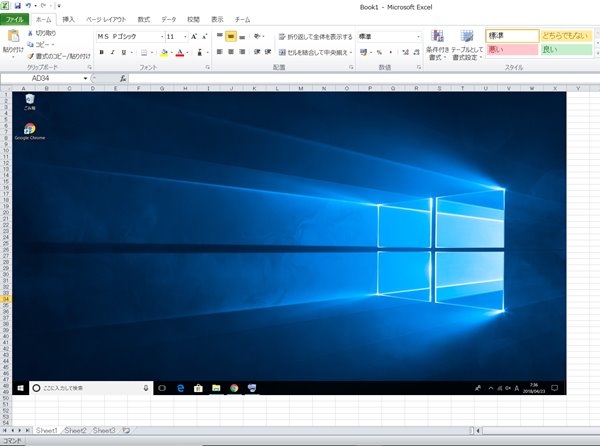Image resolution: width=600 pixels, height=446 pixels.
Task: Apply the 良い green cell style
Action: coord(566,49)
